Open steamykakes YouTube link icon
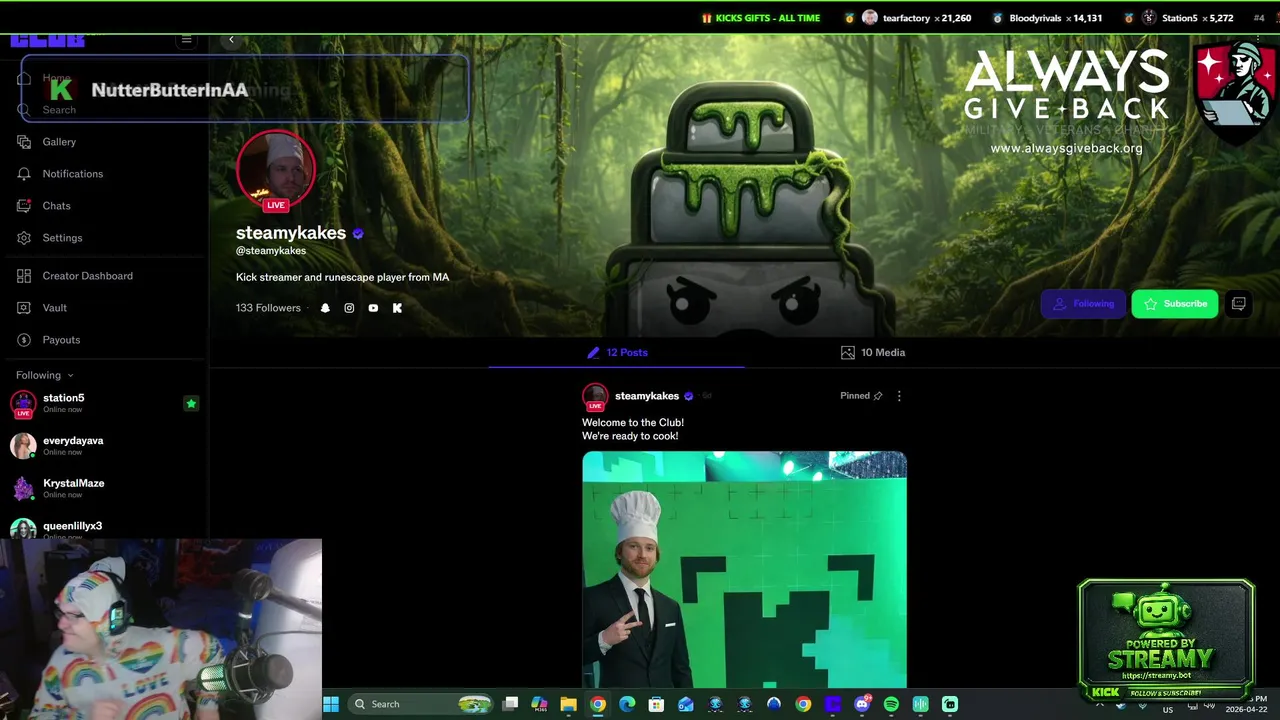This screenshot has height=720, width=1280. (x=373, y=308)
